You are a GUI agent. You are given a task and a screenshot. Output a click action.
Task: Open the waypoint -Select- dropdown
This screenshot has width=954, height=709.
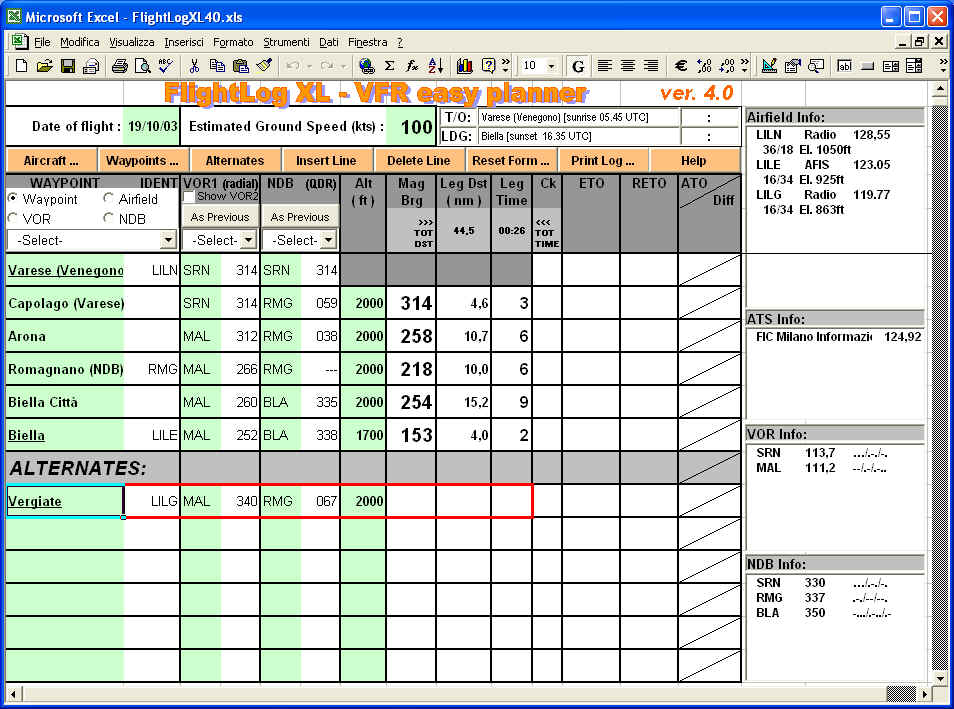click(x=169, y=240)
